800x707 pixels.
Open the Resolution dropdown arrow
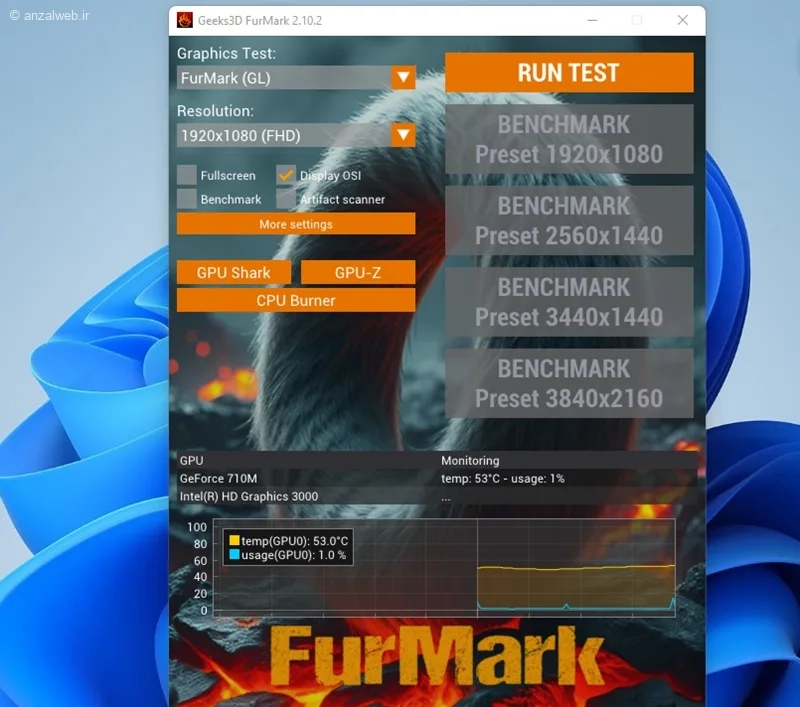(403, 135)
